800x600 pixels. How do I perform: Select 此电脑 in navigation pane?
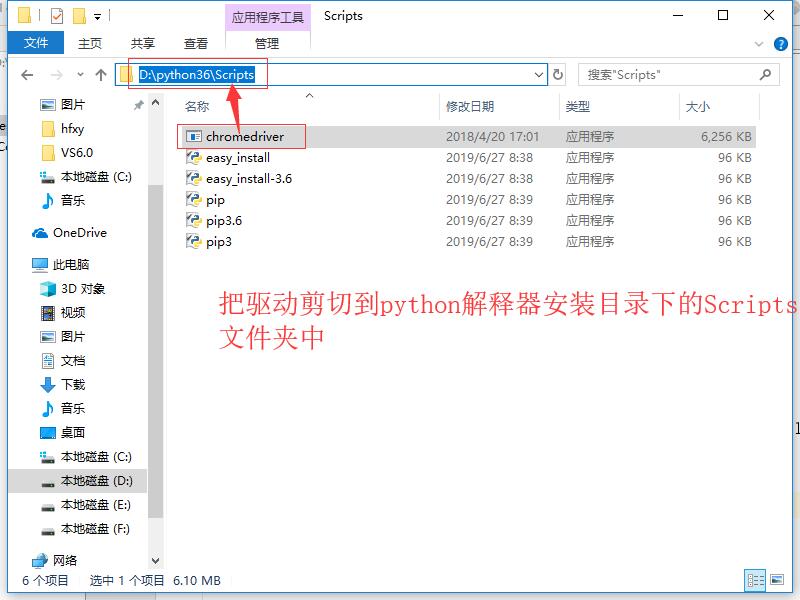[61, 264]
